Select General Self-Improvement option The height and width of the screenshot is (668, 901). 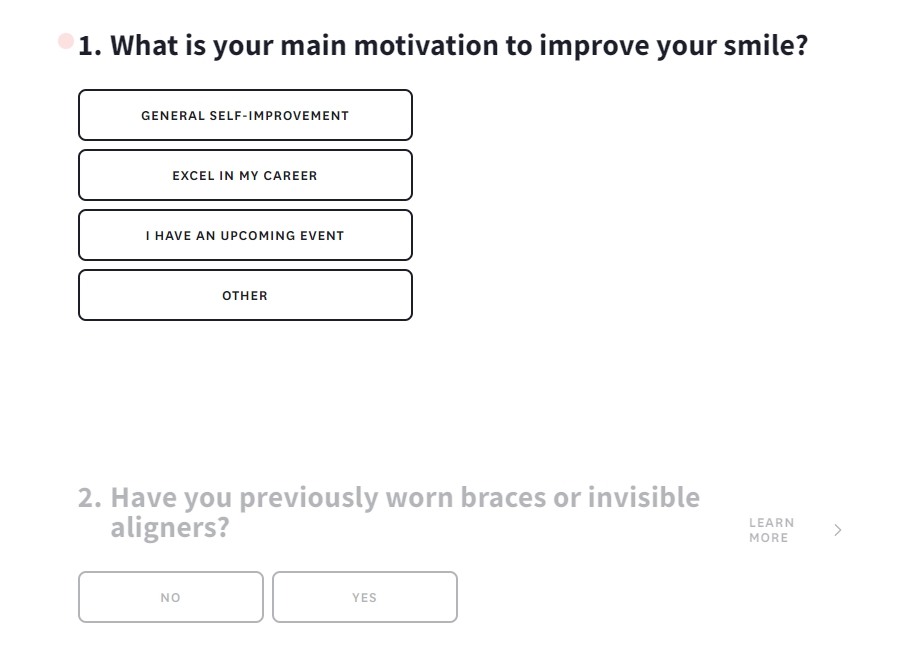[x=245, y=115]
